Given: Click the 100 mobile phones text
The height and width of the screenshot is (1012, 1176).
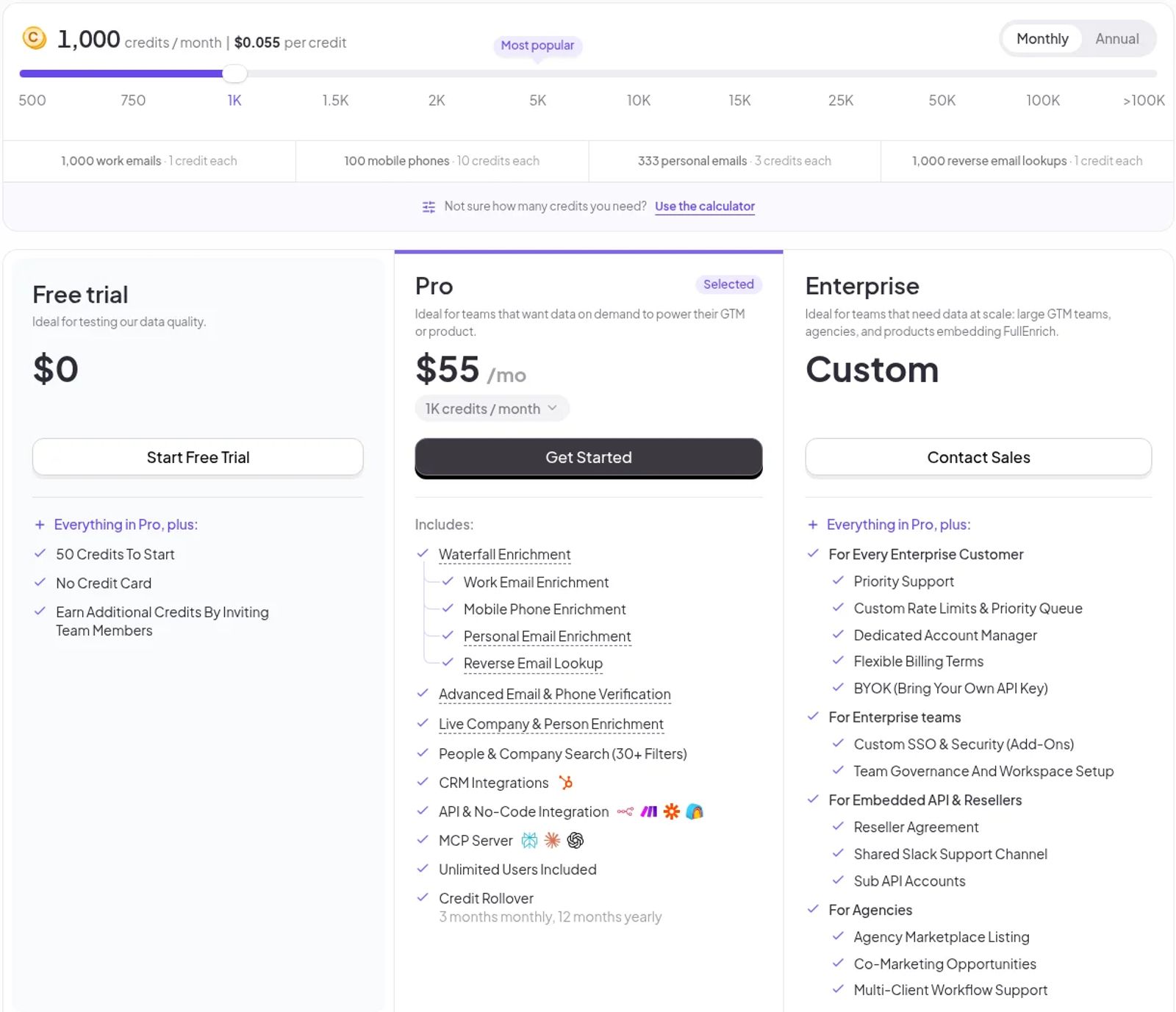Looking at the screenshot, I should pos(397,161).
